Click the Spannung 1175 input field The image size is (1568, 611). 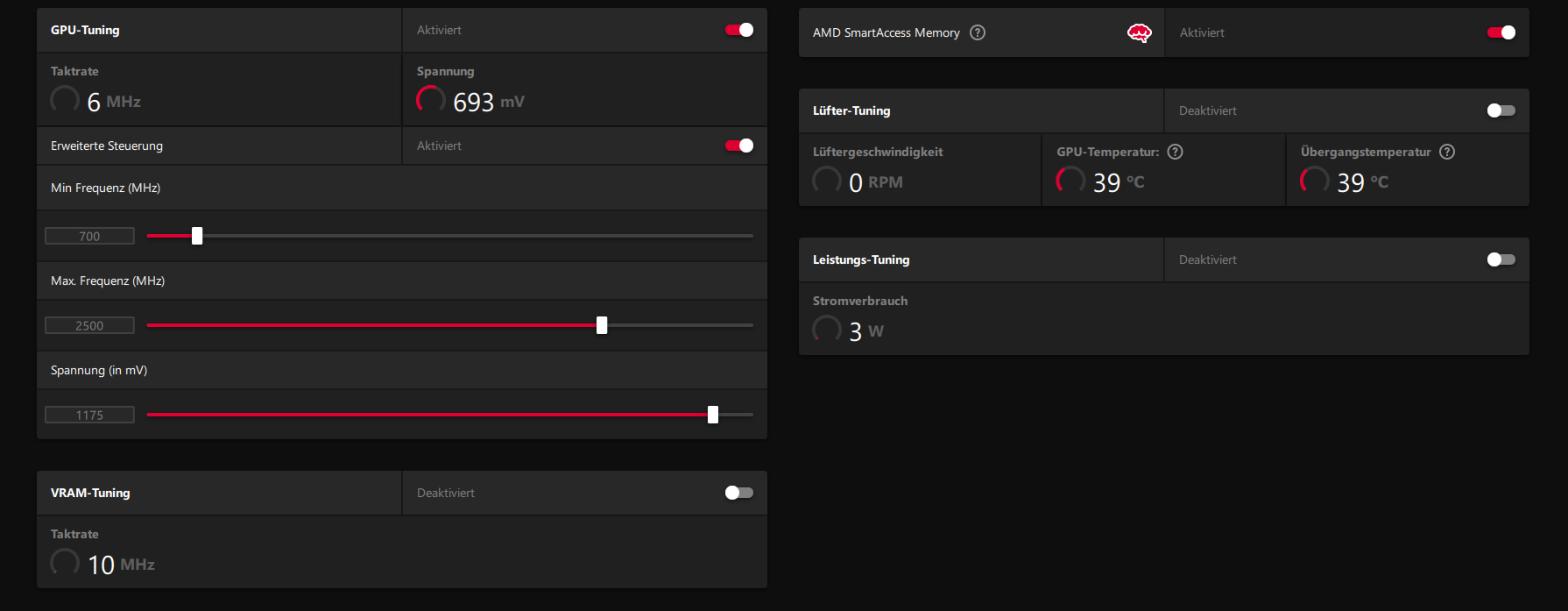(89, 415)
